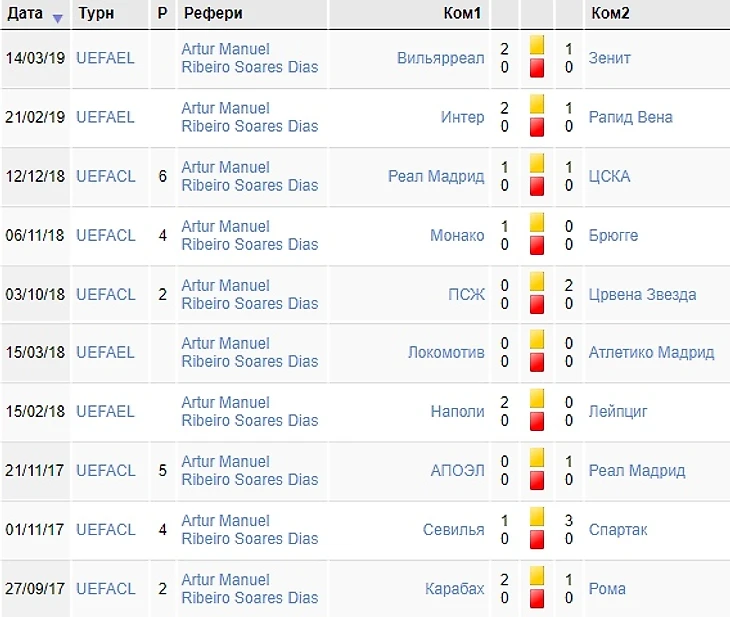Open the Атлетико Мадрид team link
Screen dimensions: 730x617
651,352
